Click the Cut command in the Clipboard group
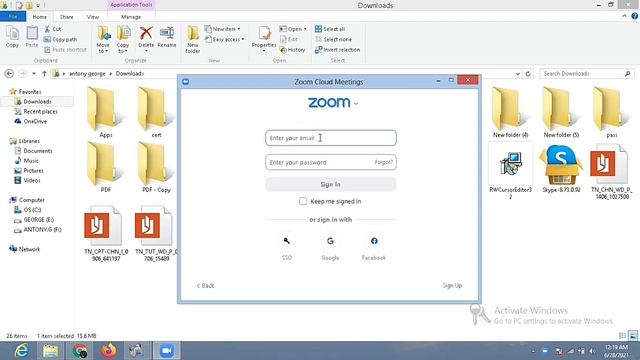Image resolution: width=640 pixels, height=360 pixels. pos(53,29)
